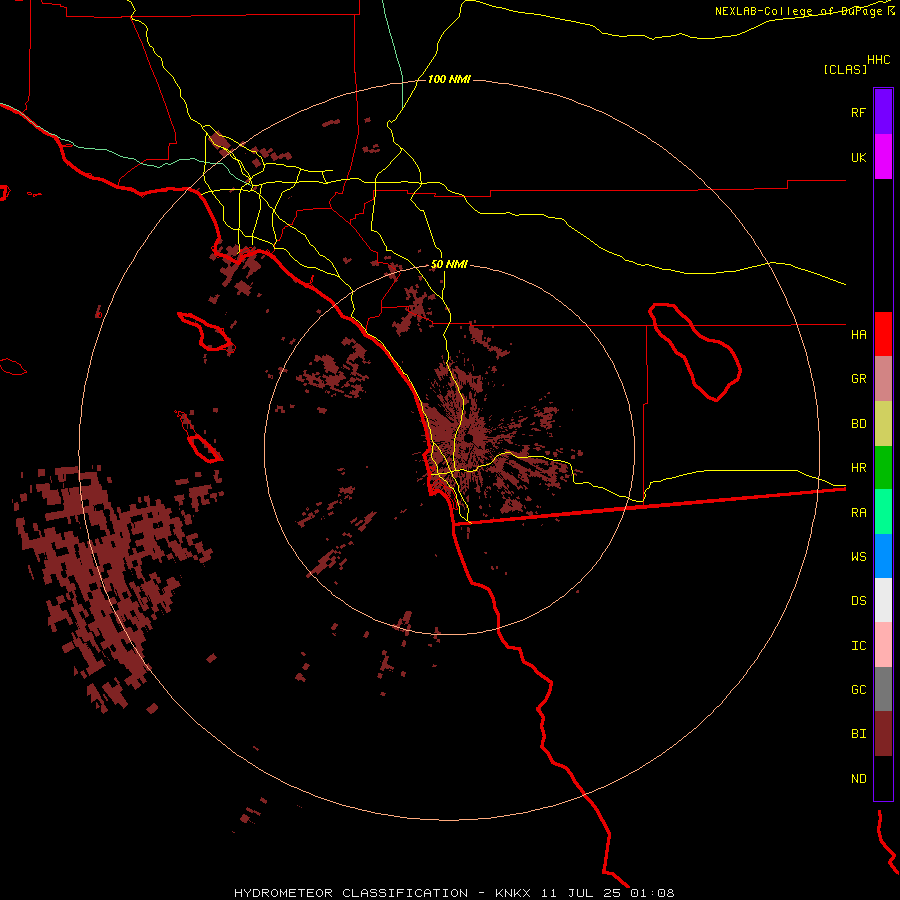Click the red HA color swatch

(883, 334)
